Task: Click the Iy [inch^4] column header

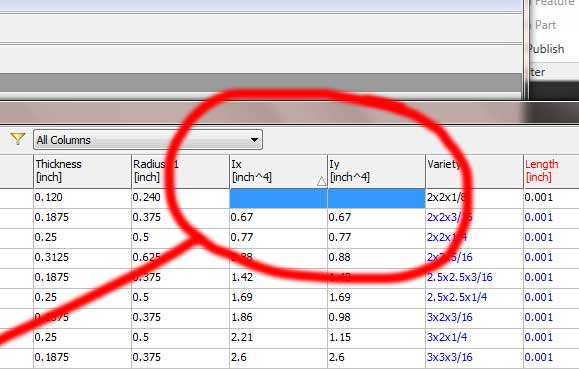Action: 376,171
